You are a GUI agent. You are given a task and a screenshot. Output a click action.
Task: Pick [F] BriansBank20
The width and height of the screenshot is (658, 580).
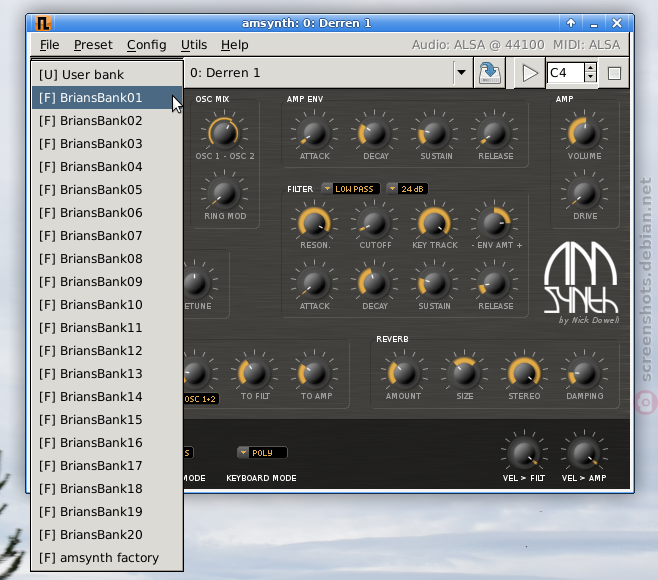(107, 535)
